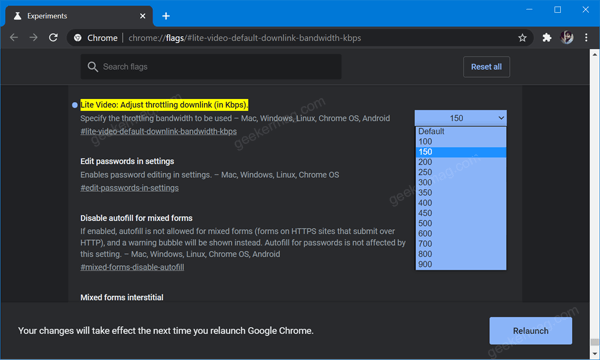Select the Experiments tab
The height and width of the screenshot is (360, 600).
tap(79, 16)
